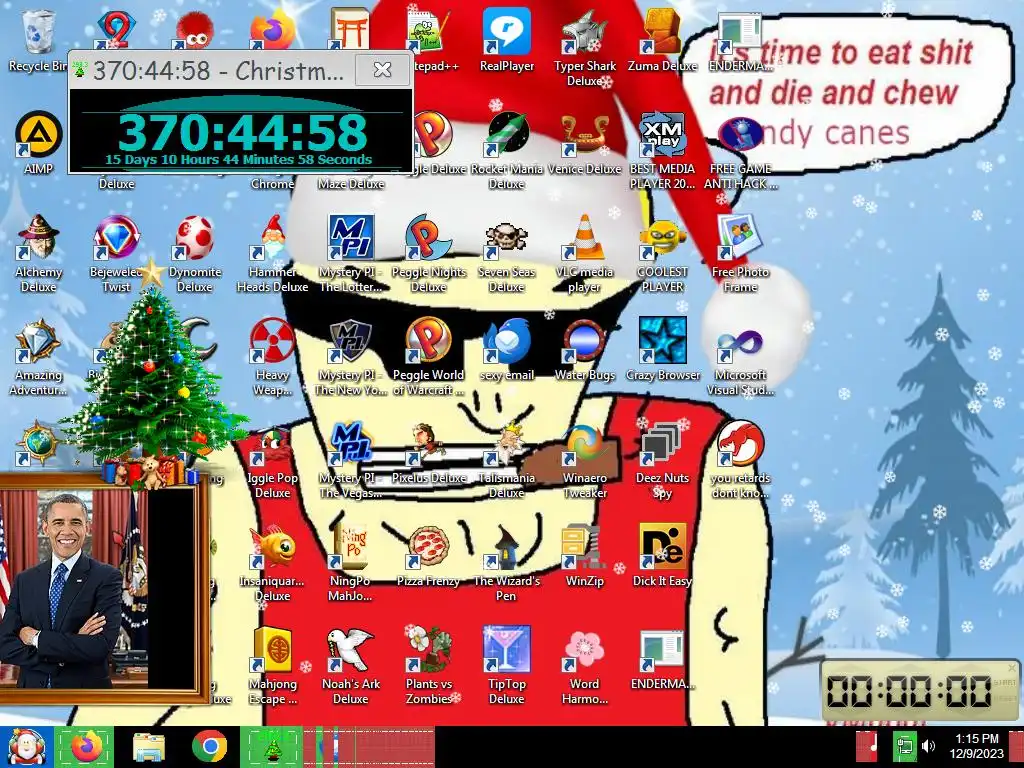The height and width of the screenshot is (768, 1024).
Task: Open the sexy email Thunderbird icon
Action: 507,349
